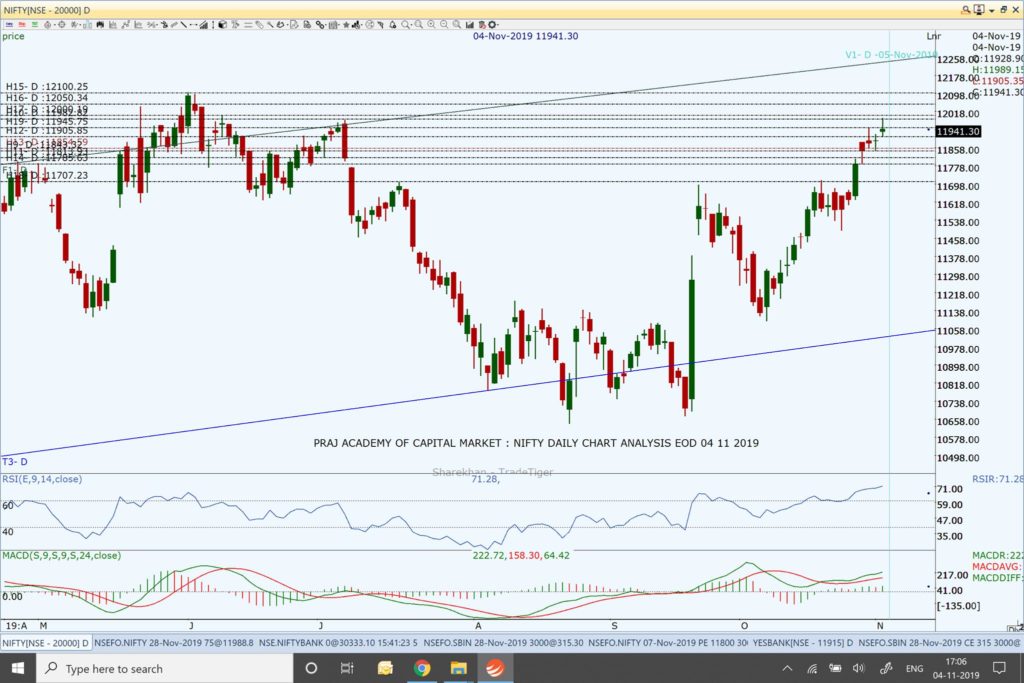Click the volume speaker tray icon
This screenshot has height=683, width=1024.
(859, 668)
